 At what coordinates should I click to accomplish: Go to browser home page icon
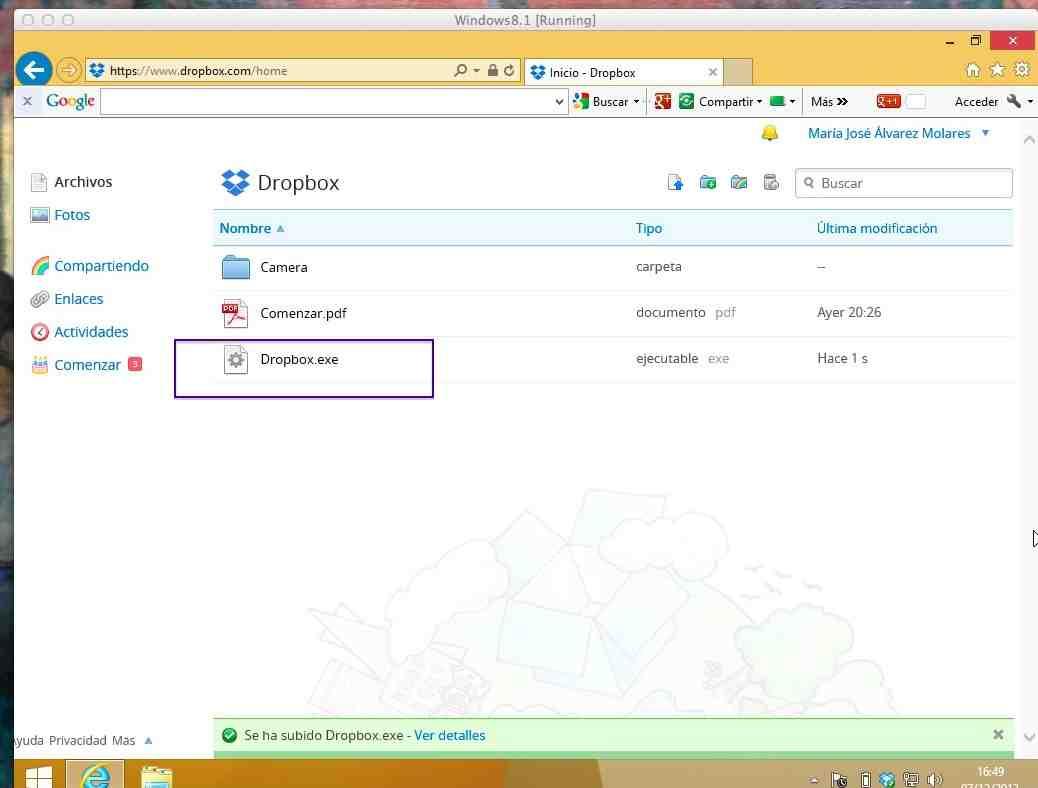pos(973,70)
